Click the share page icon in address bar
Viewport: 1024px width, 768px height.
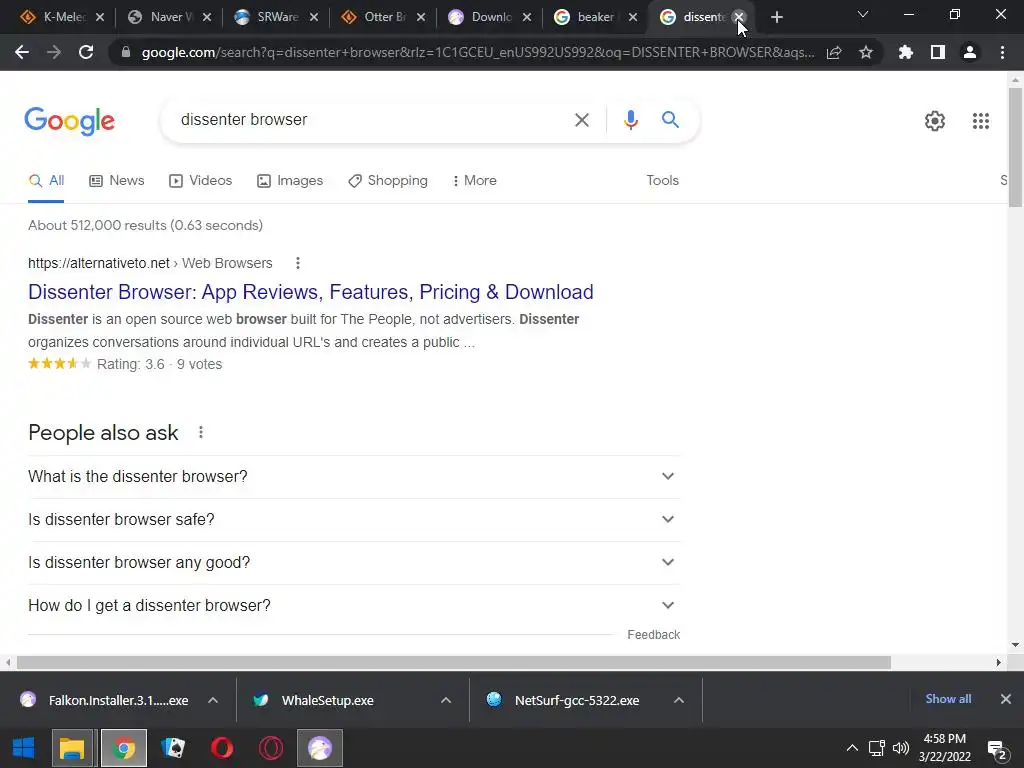pos(834,52)
